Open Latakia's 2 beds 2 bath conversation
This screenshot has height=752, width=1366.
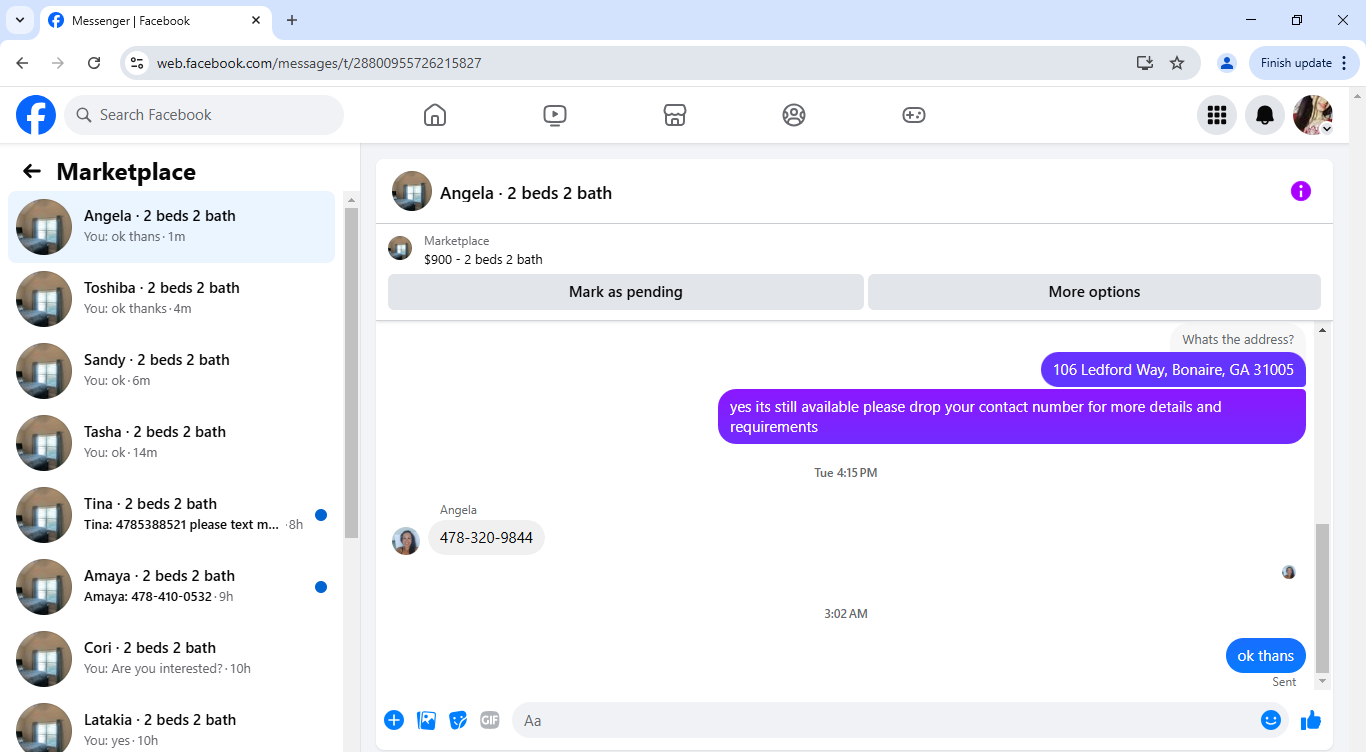[x=171, y=723]
